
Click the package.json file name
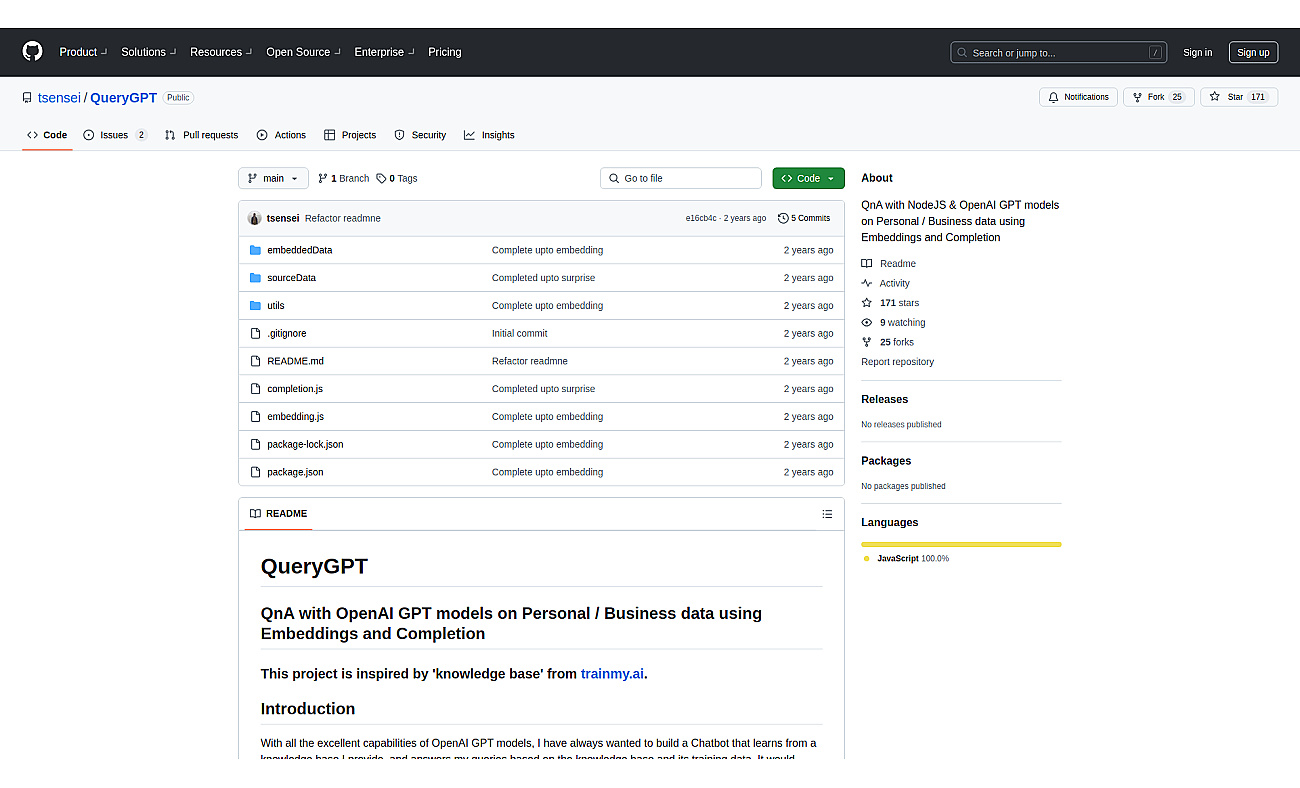[295, 472]
